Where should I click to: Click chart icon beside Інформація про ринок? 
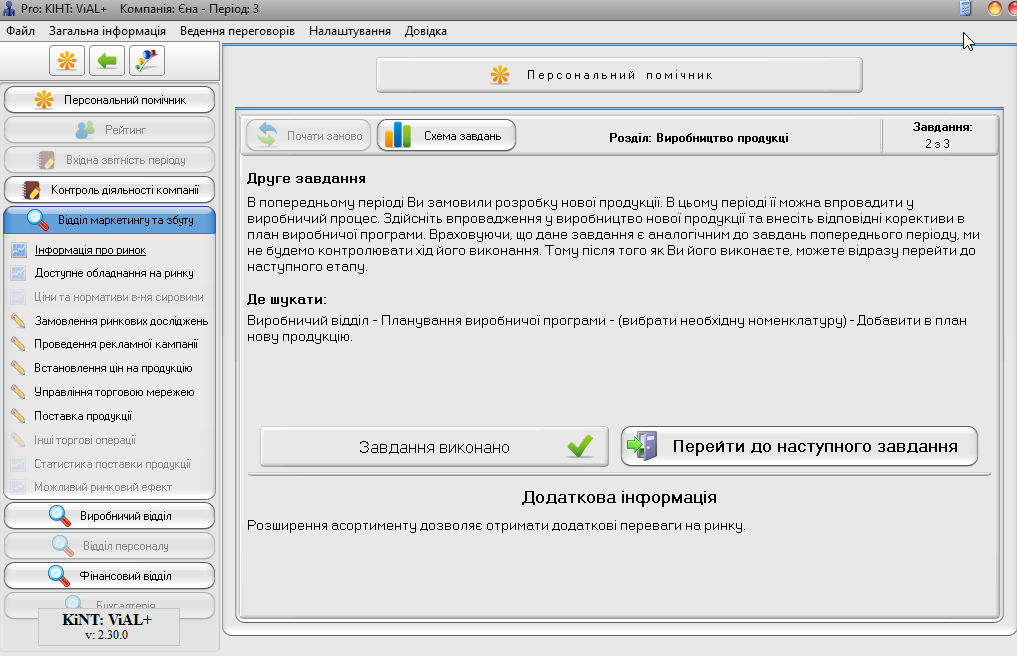click(18, 250)
